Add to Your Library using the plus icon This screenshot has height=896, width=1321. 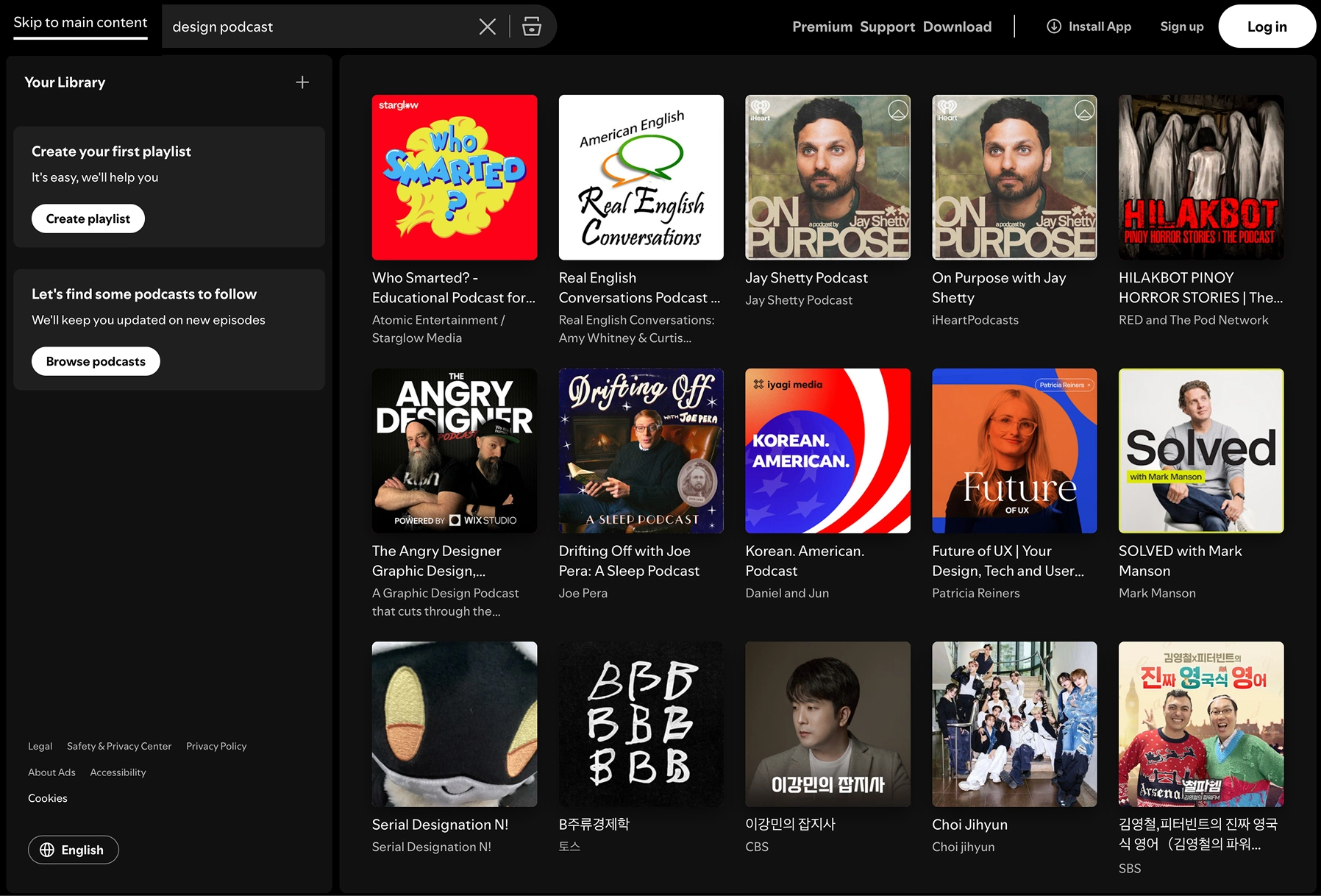click(302, 82)
